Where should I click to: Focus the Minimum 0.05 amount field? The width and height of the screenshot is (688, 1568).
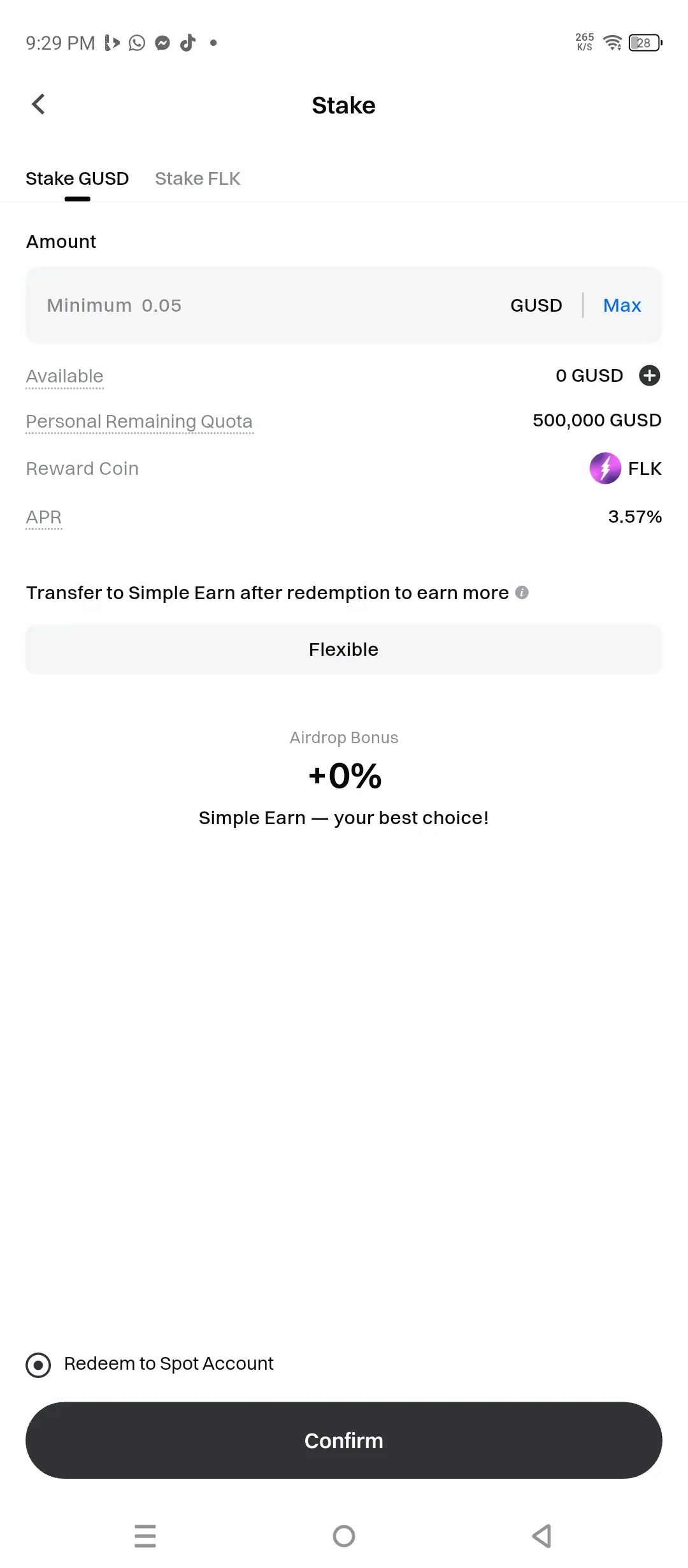(x=268, y=305)
